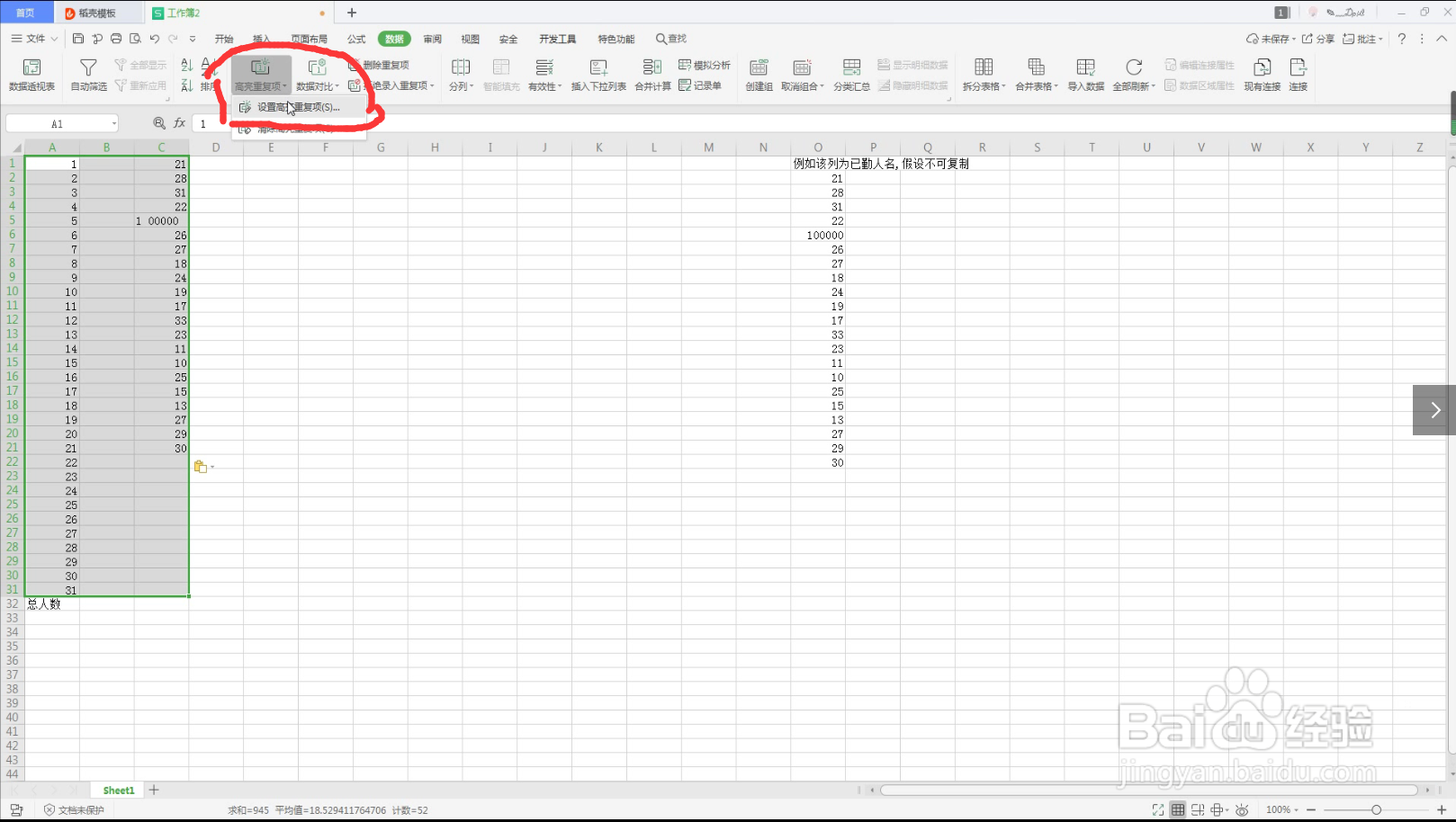1456x822 pixels.
Task: Switch to the 开始 Home tab
Action: tap(224, 39)
